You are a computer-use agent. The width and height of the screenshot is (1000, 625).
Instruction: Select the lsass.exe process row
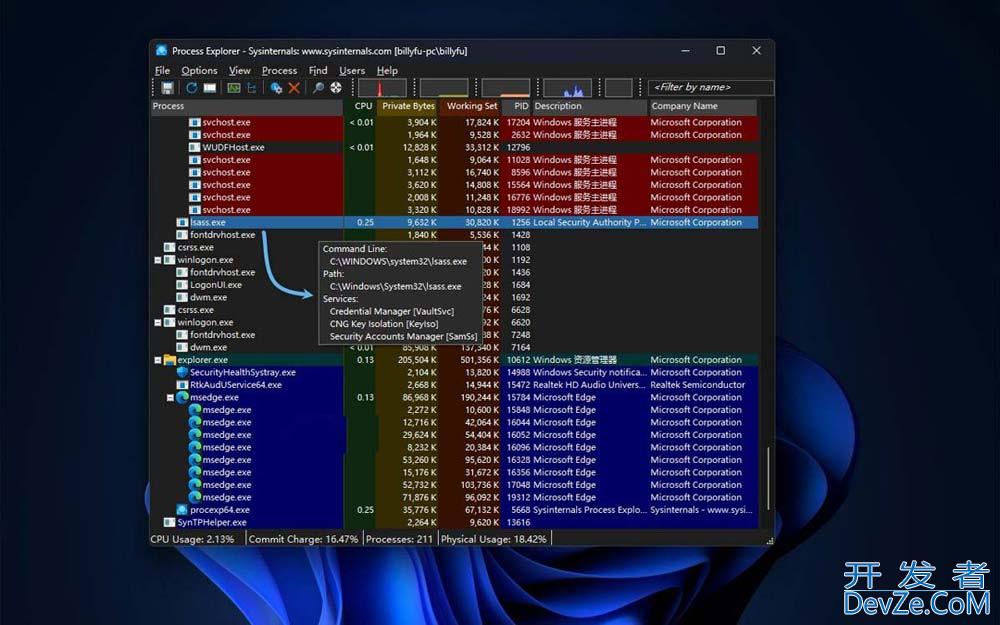pyautogui.click(x=454, y=223)
